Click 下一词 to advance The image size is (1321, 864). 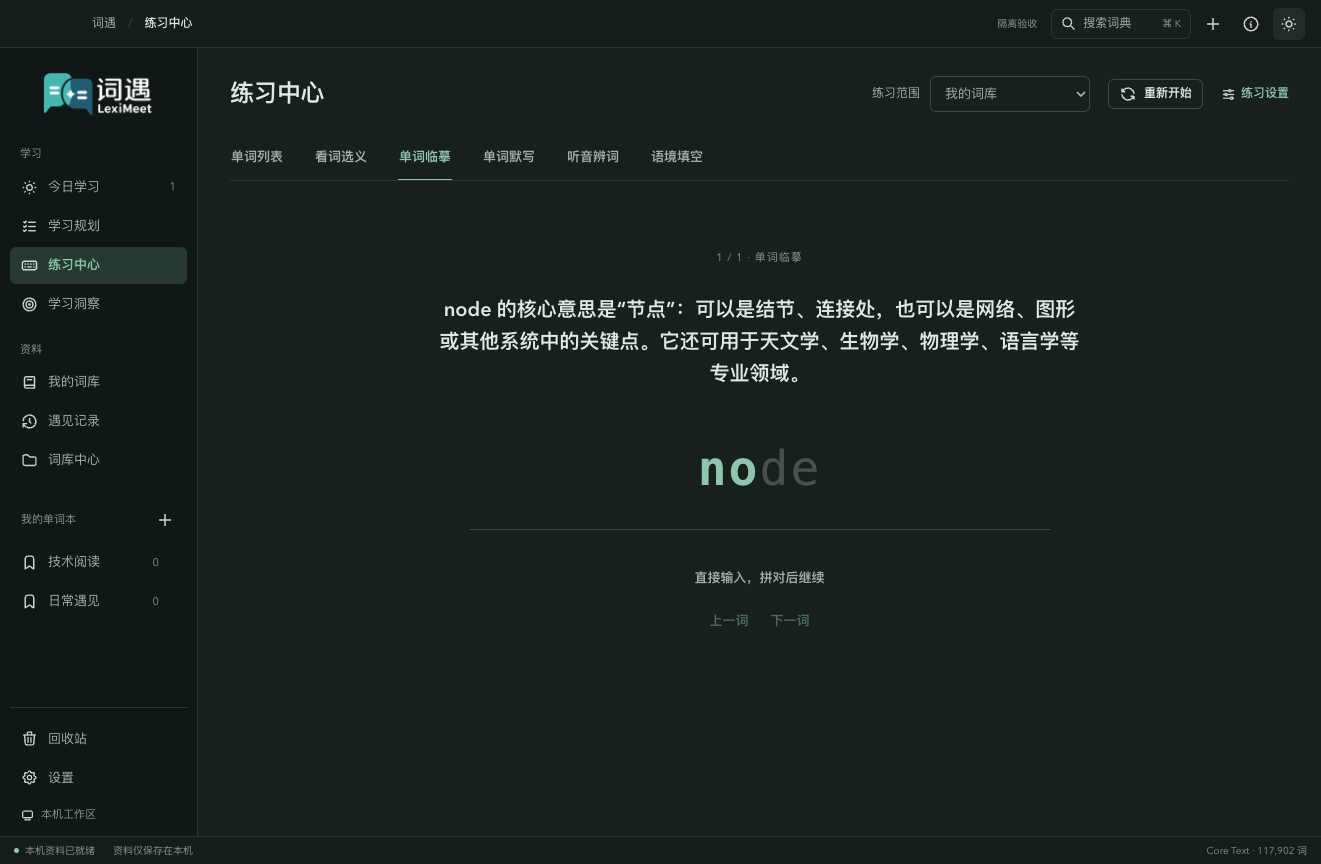click(x=790, y=621)
